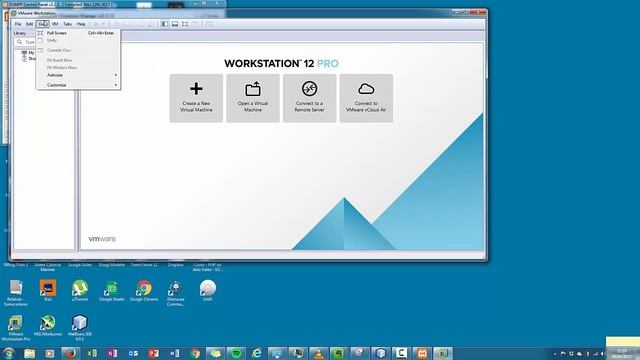The image size is (640, 360).
Task: Click Connect to VMware vCloud Air tile
Action: [366, 98]
